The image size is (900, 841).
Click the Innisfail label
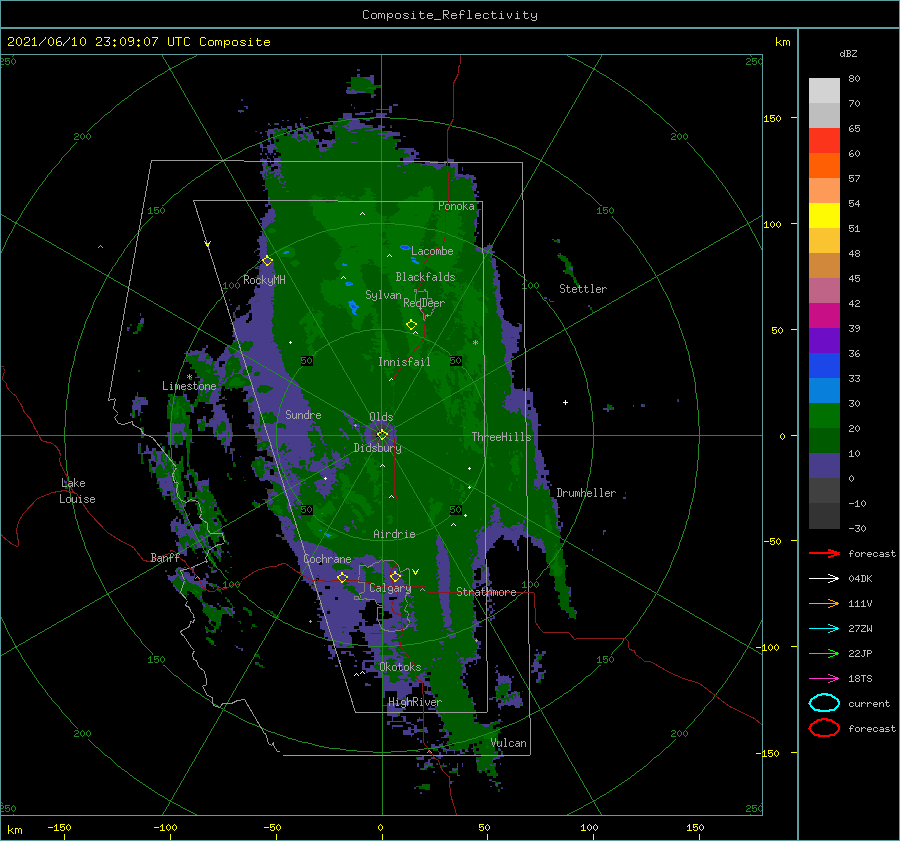(404, 362)
